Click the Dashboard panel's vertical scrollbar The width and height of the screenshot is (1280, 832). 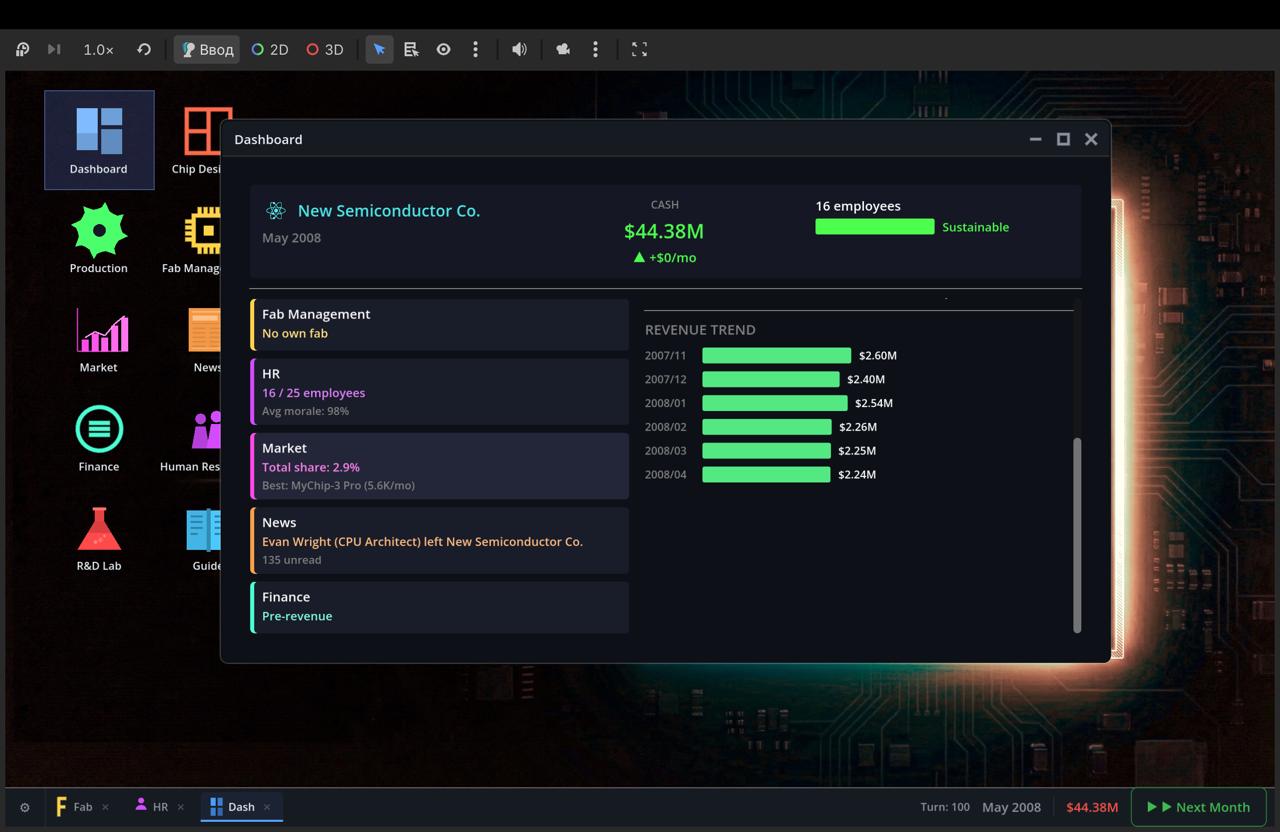coord(1077,535)
